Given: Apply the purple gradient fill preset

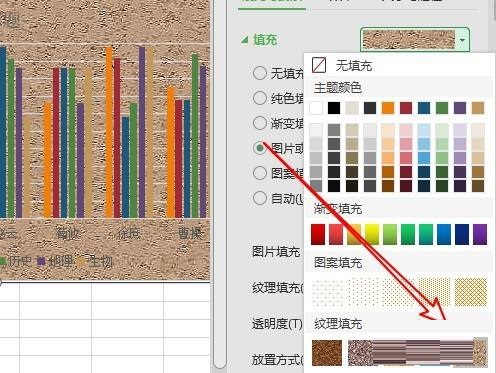Looking at the screenshot, I should click(480, 234).
